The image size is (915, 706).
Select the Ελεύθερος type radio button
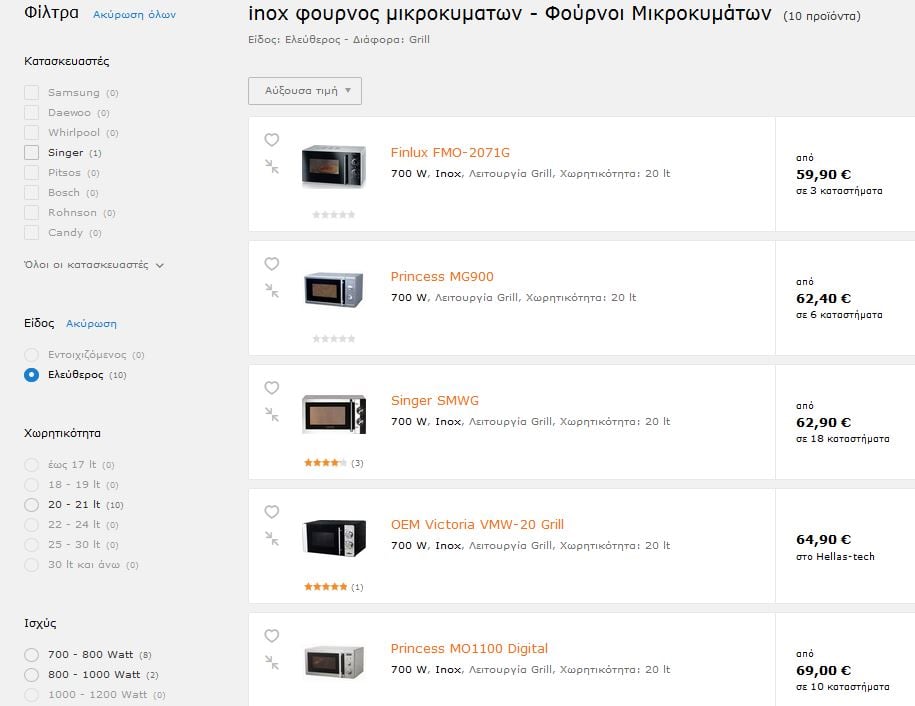[32, 375]
